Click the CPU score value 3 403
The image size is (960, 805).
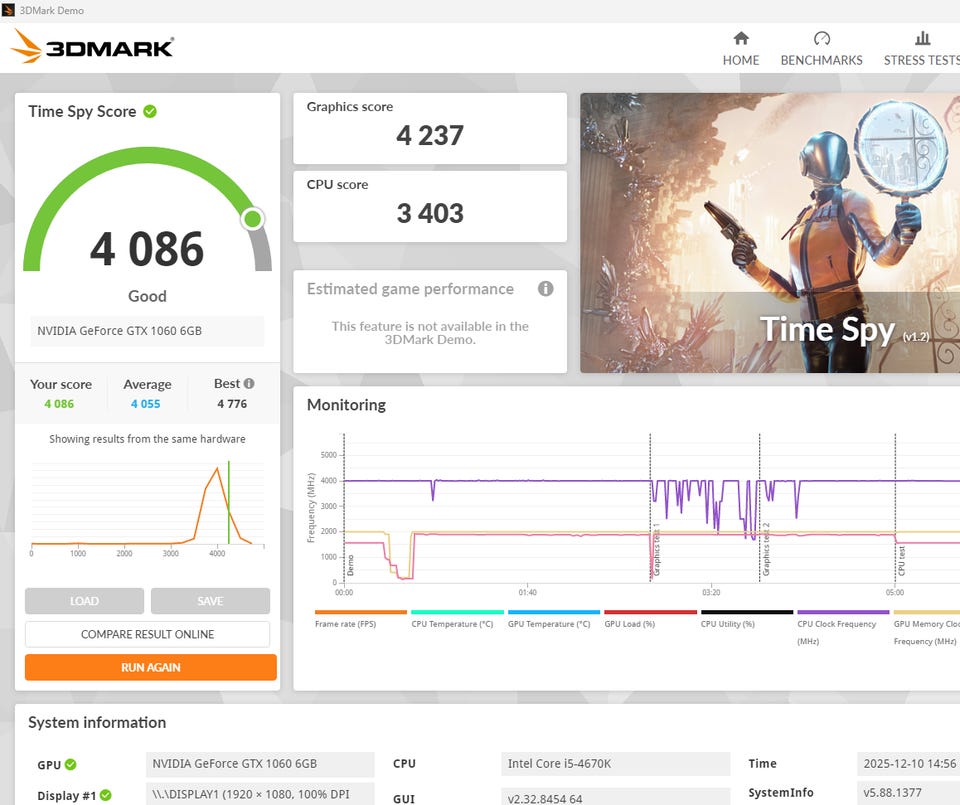(430, 213)
